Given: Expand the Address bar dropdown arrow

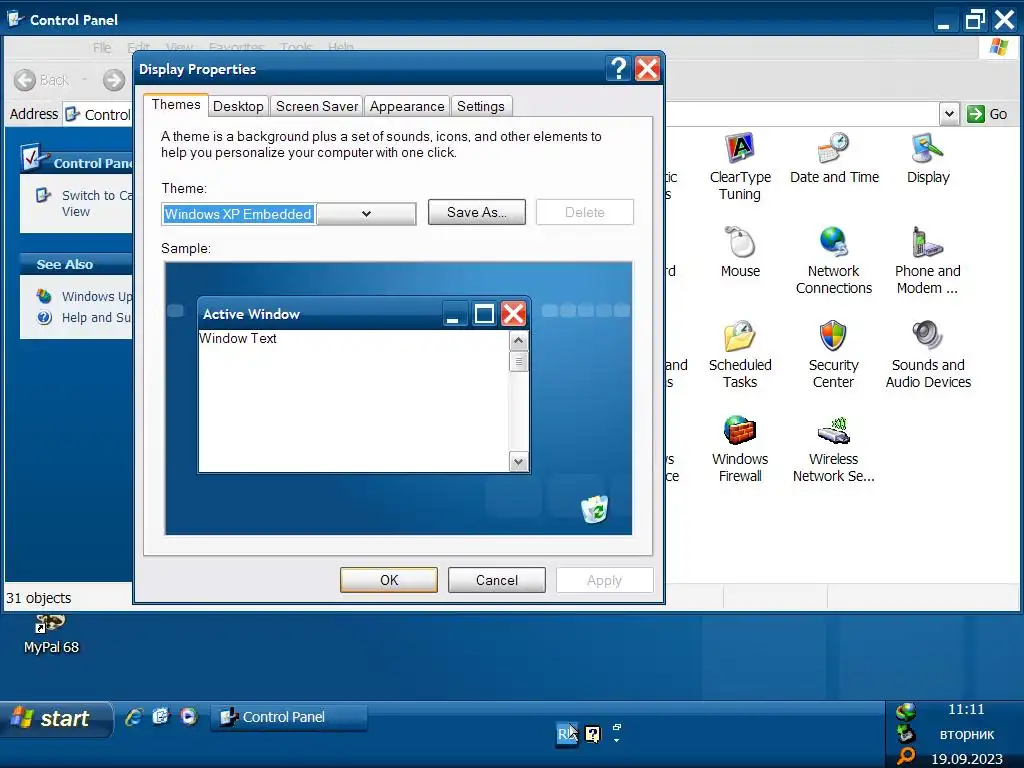Looking at the screenshot, I should coord(949,114).
